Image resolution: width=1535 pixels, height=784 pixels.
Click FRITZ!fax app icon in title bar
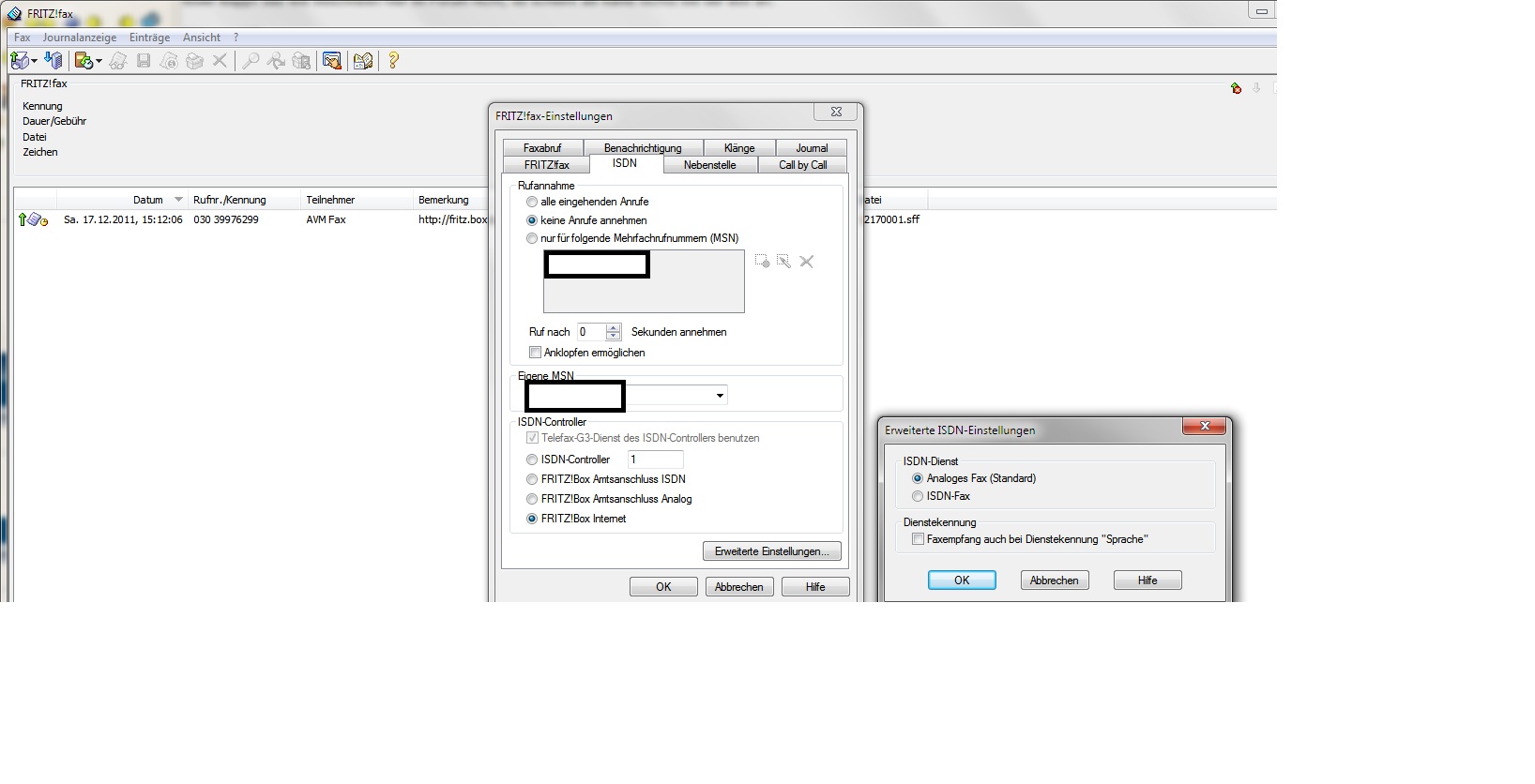pos(14,14)
